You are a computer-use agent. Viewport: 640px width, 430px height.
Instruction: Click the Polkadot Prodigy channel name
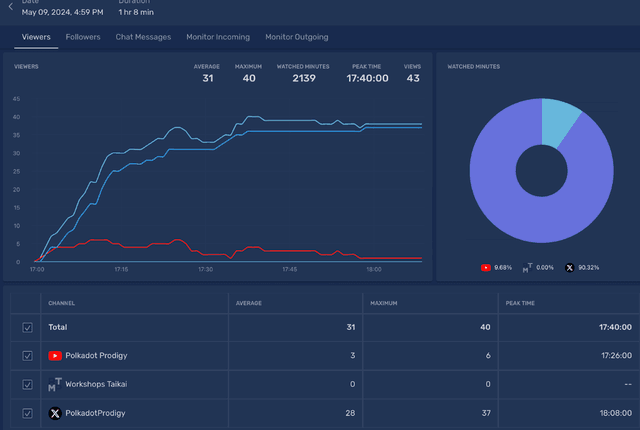(x=96, y=356)
